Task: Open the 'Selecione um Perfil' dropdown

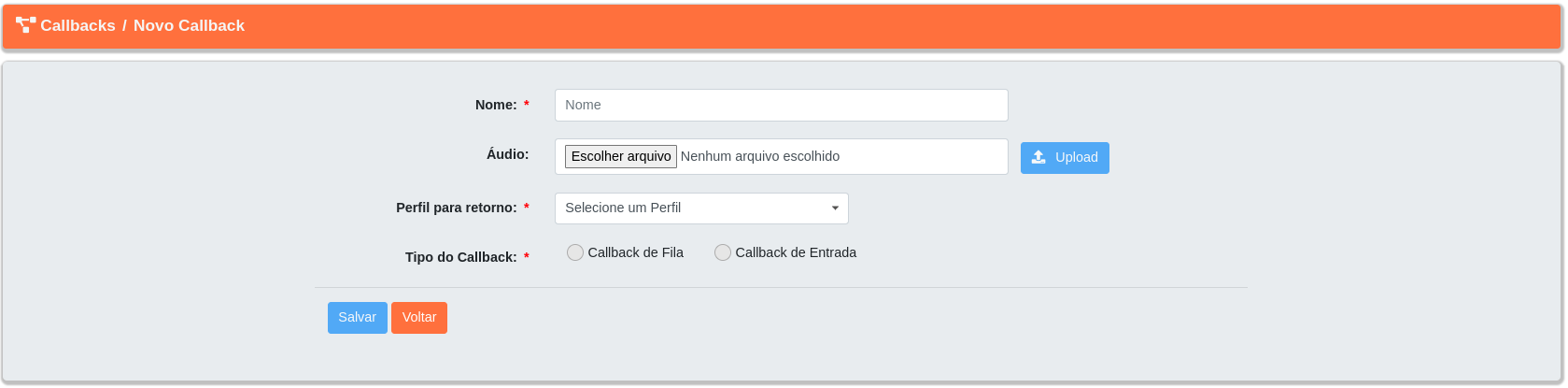Action: (x=701, y=208)
